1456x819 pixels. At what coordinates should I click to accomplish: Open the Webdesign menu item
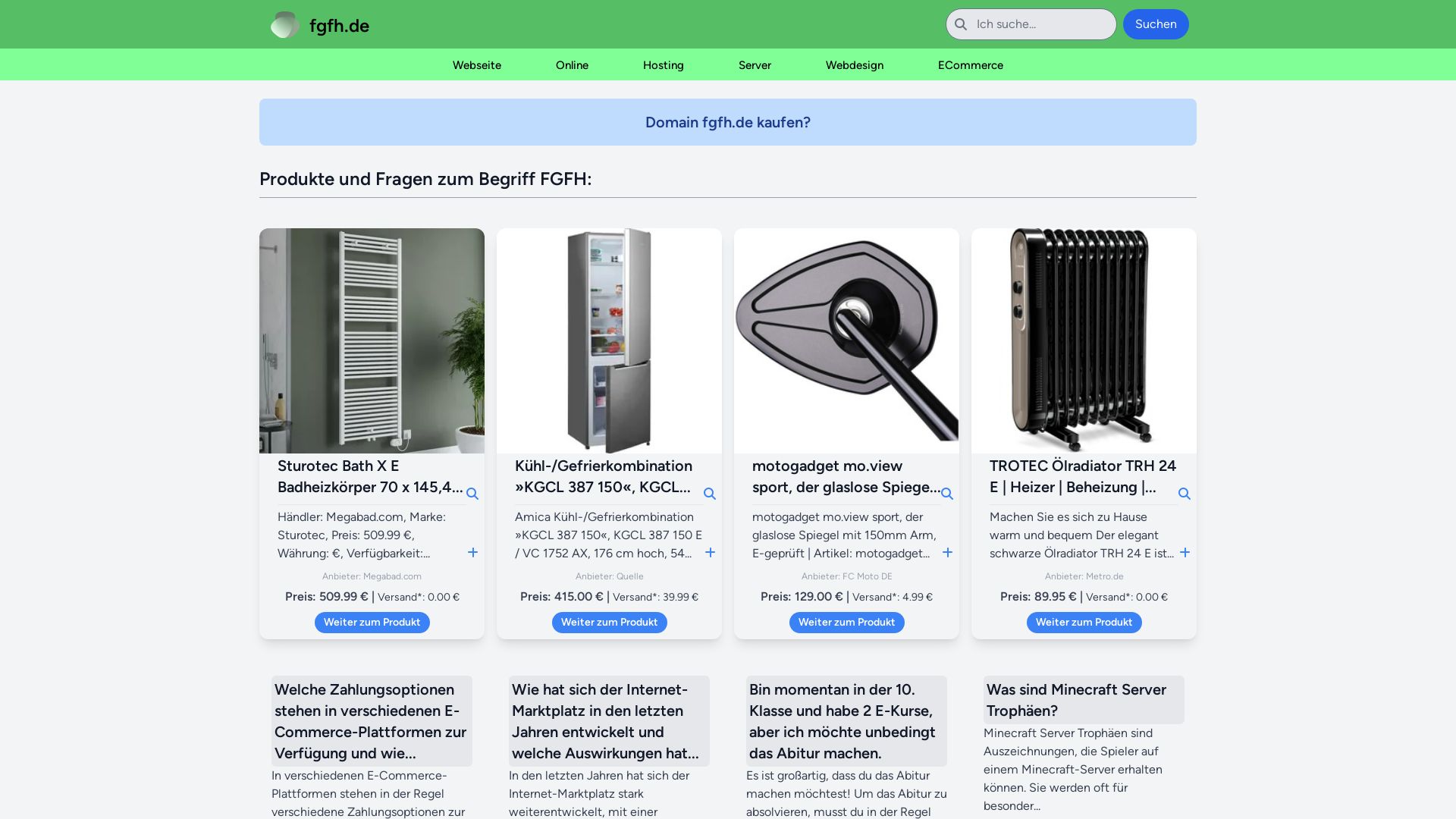pos(854,65)
